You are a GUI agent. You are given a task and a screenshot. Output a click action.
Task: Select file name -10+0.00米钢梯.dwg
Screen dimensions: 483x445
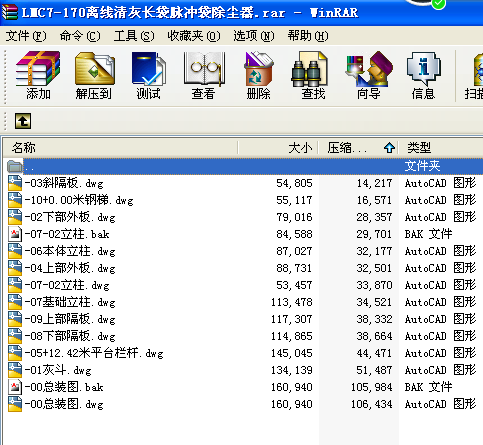tap(79, 200)
